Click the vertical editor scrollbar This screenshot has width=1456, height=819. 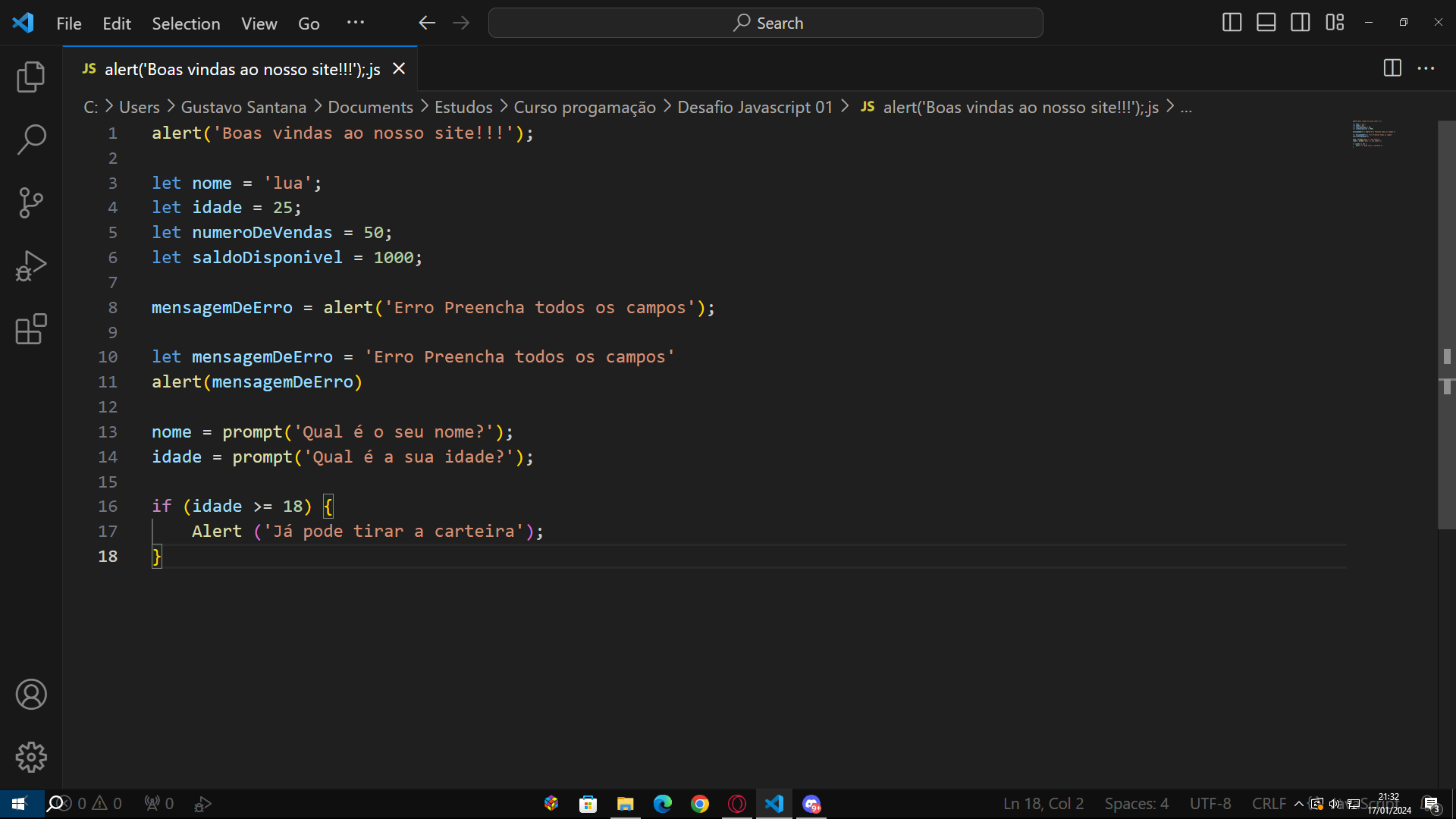(x=1446, y=325)
